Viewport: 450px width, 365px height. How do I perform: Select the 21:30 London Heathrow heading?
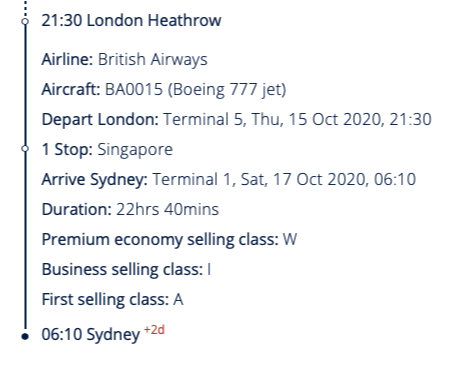point(131,20)
